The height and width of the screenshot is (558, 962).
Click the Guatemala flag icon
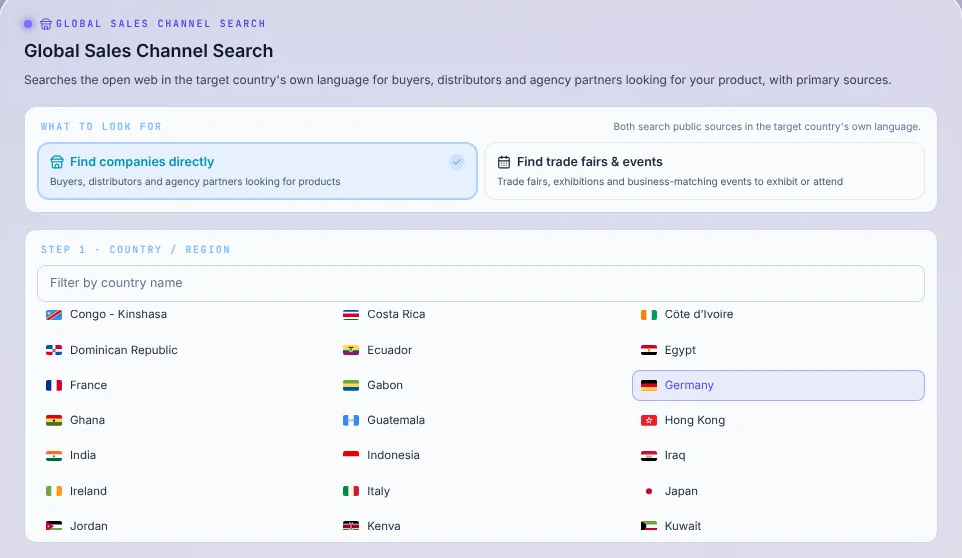(351, 420)
